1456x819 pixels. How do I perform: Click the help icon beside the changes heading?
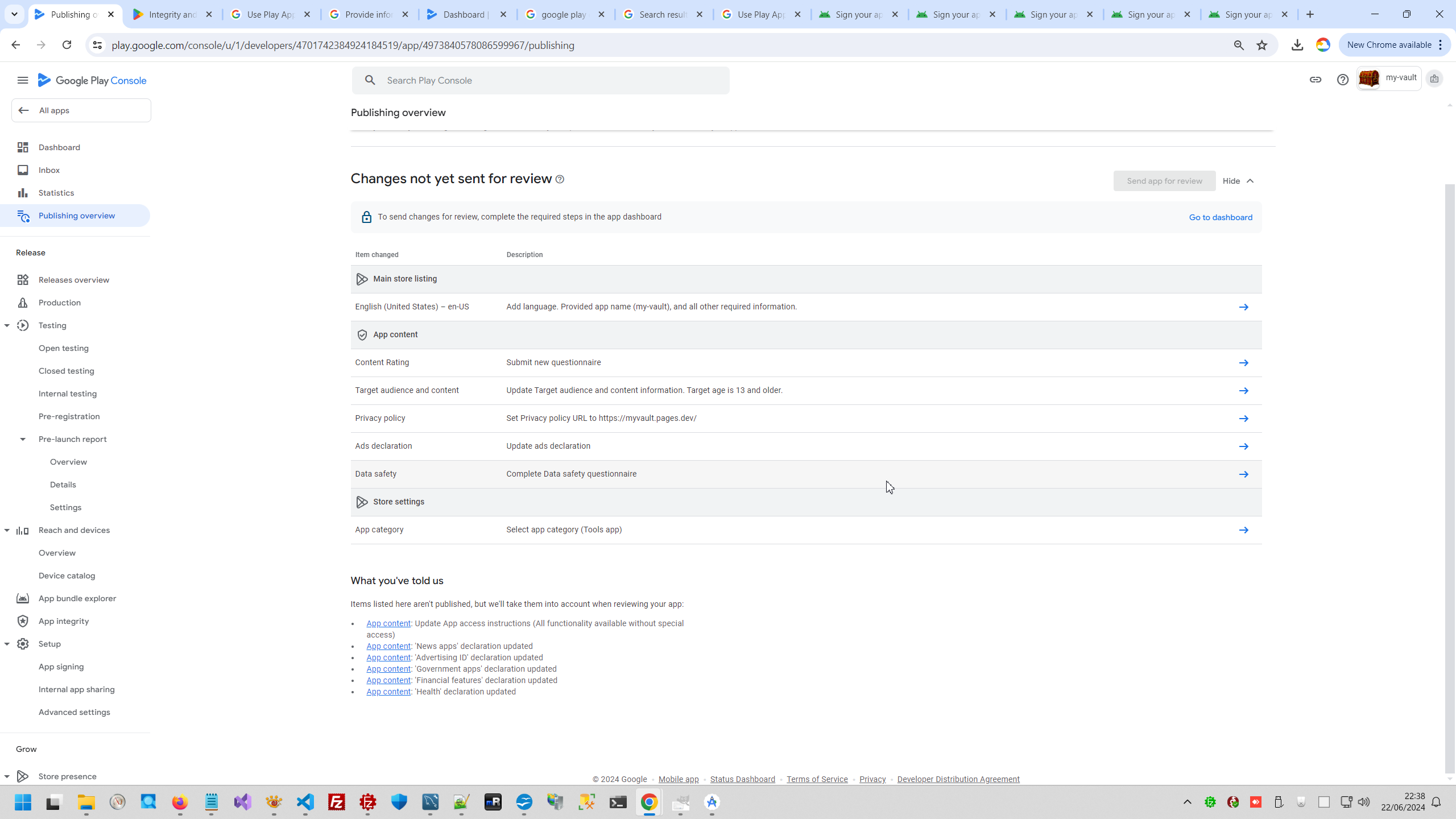coord(560,179)
